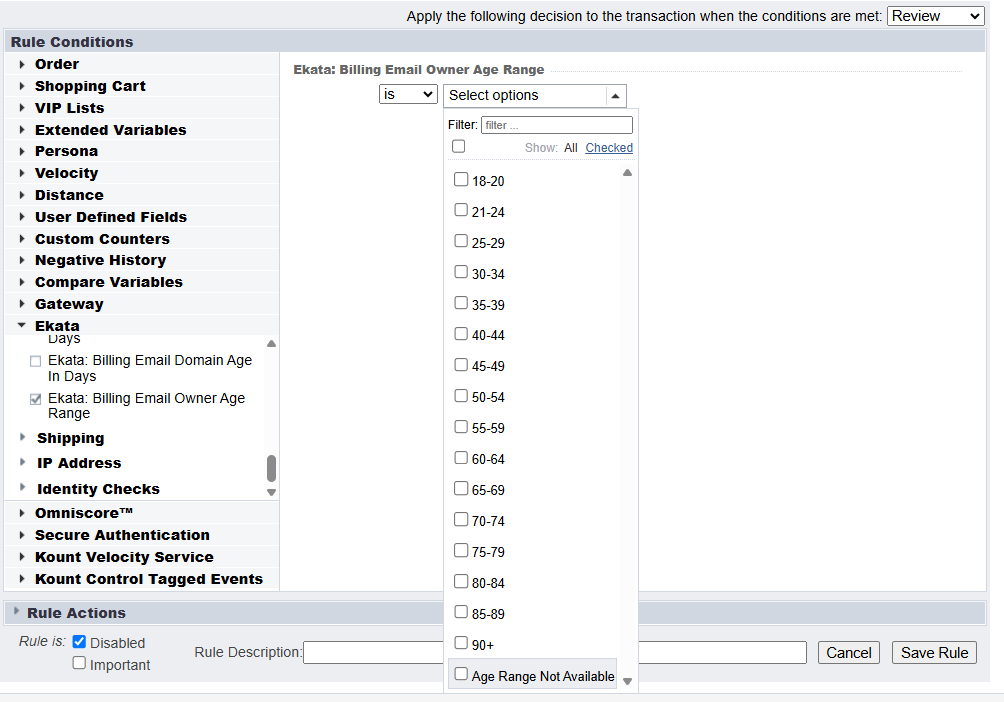
Task: Click the Ekata list scrollbar thumb
Action: point(271,468)
